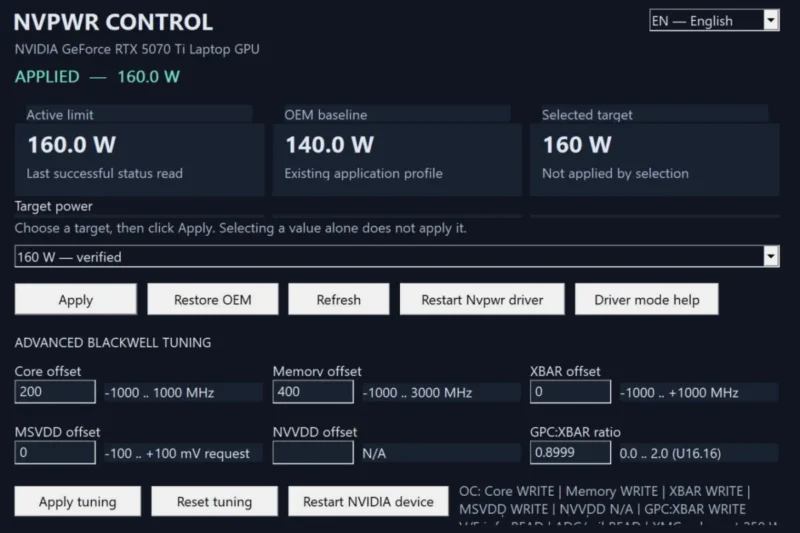Click Reset tuning button

pos(214,501)
